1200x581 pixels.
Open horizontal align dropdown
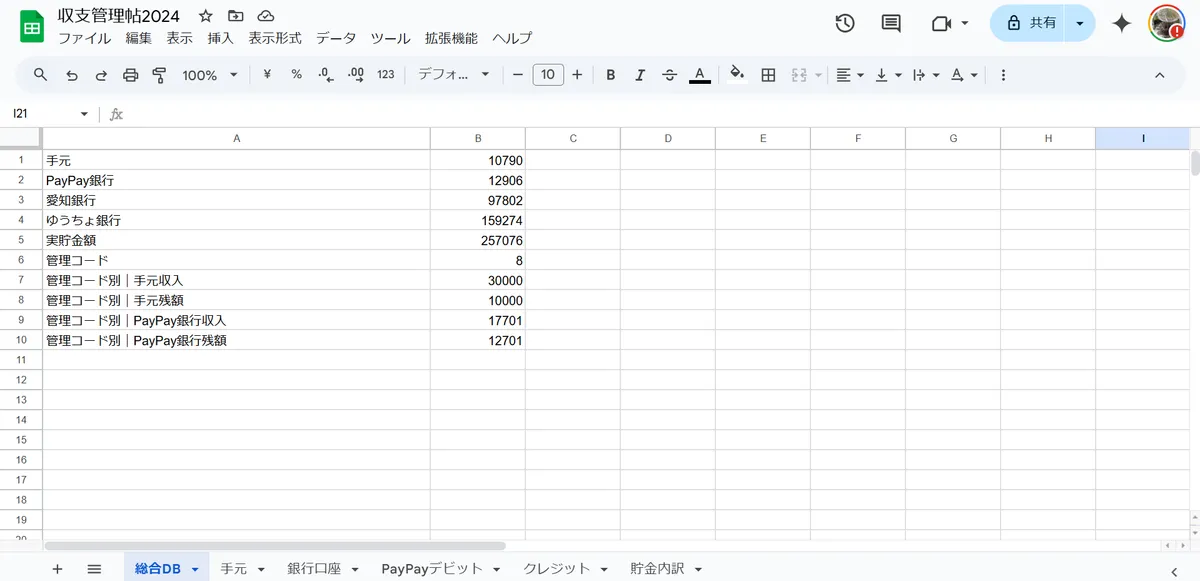coord(850,75)
